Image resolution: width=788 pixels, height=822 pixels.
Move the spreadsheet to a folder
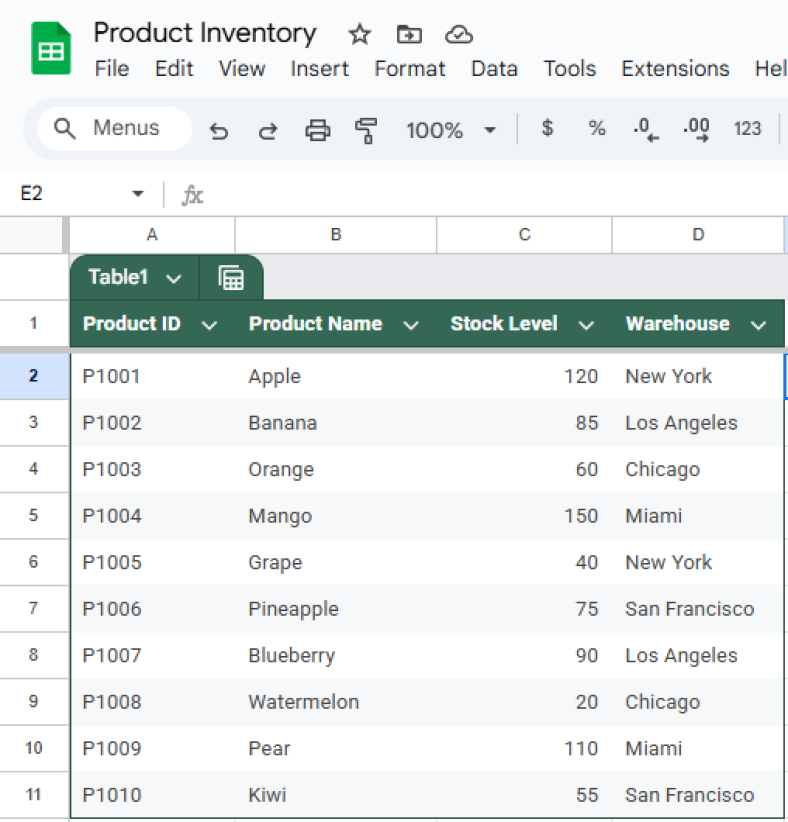tap(409, 34)
